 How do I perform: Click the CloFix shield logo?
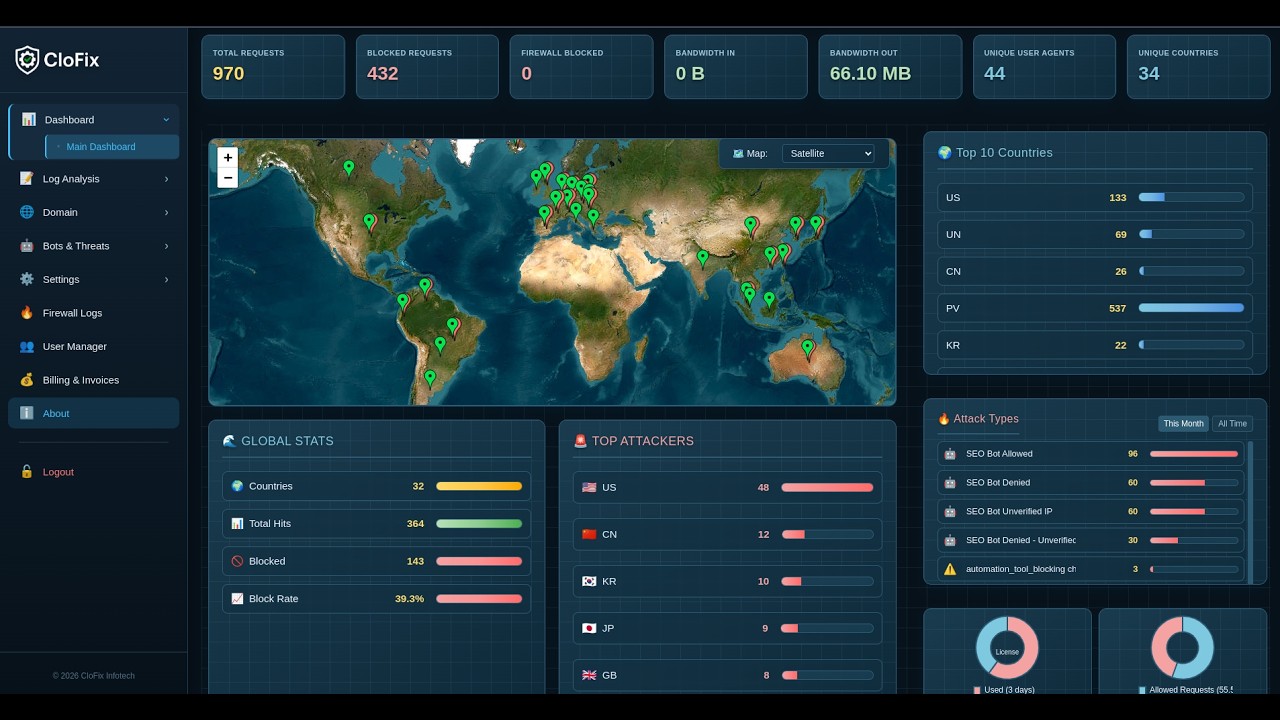click(27, 60)
